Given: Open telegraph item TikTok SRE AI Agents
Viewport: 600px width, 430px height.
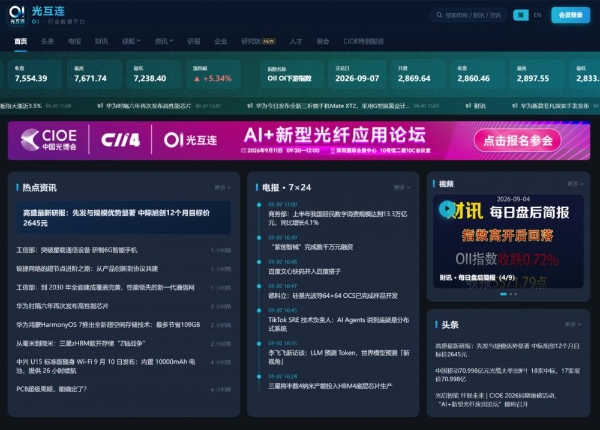Looking at the screenshot, I should pyautogui.click(x=339, y=324).
